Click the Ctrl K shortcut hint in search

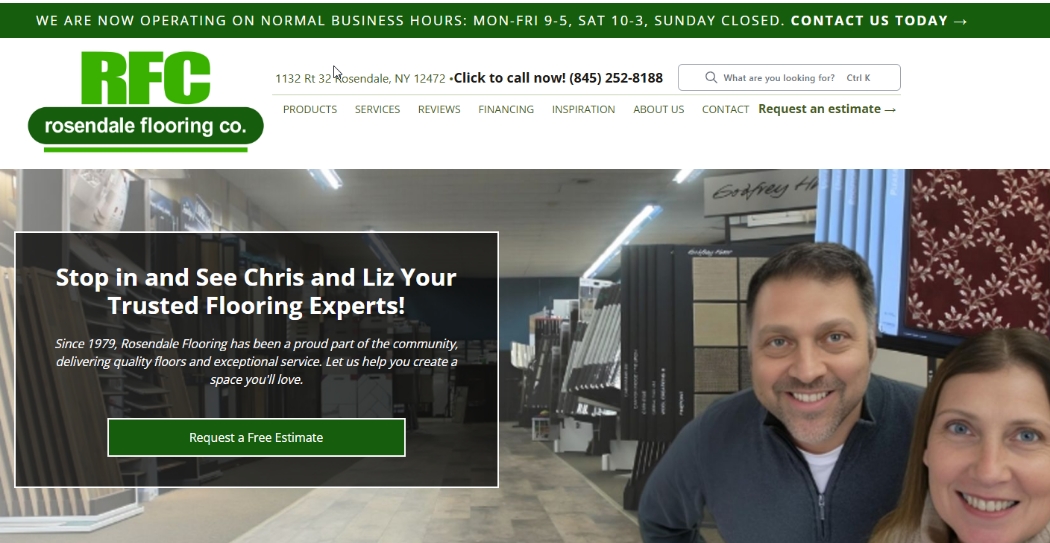(858, 78)
